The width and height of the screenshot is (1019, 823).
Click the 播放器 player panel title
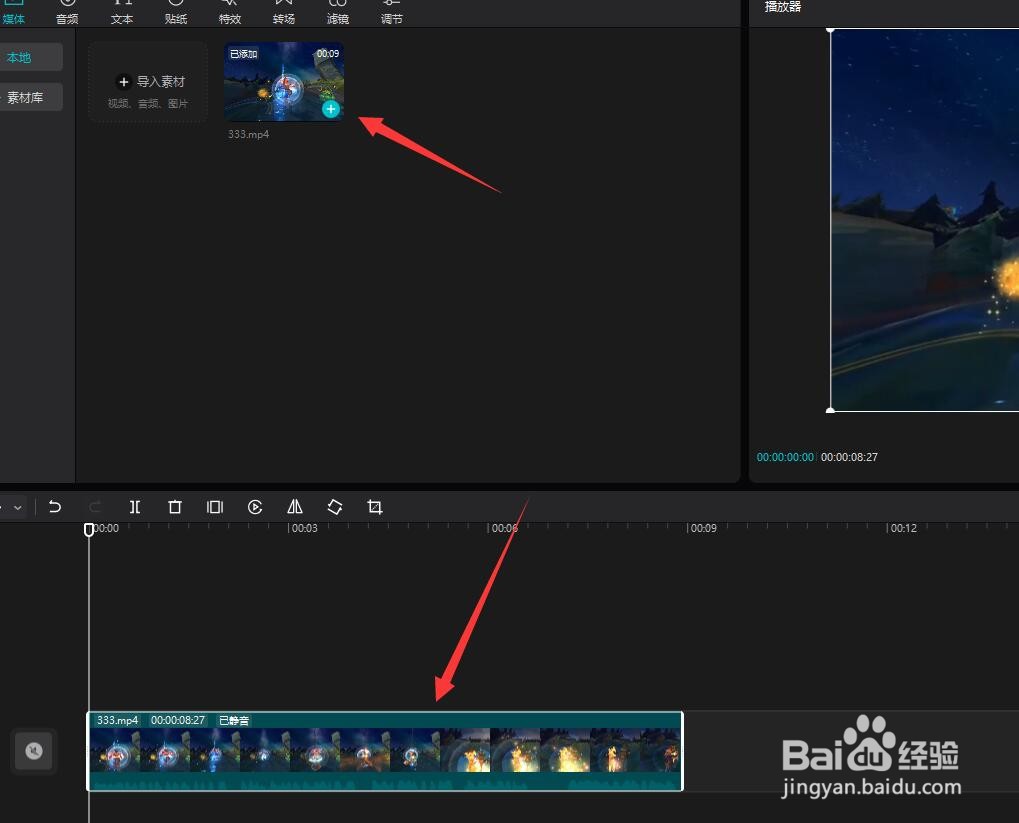click(x=782, y=7)
